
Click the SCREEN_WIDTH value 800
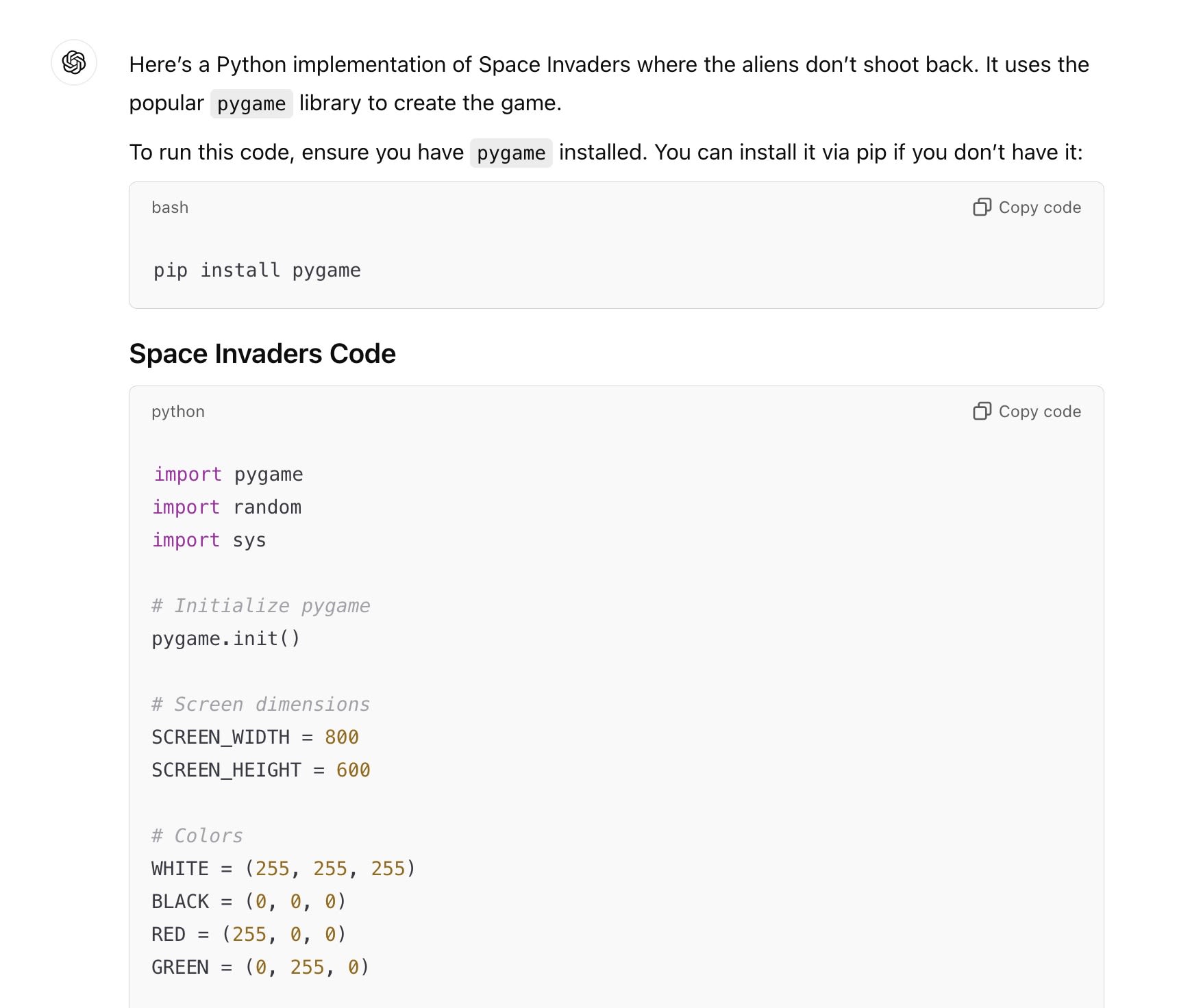click(342, 738)
